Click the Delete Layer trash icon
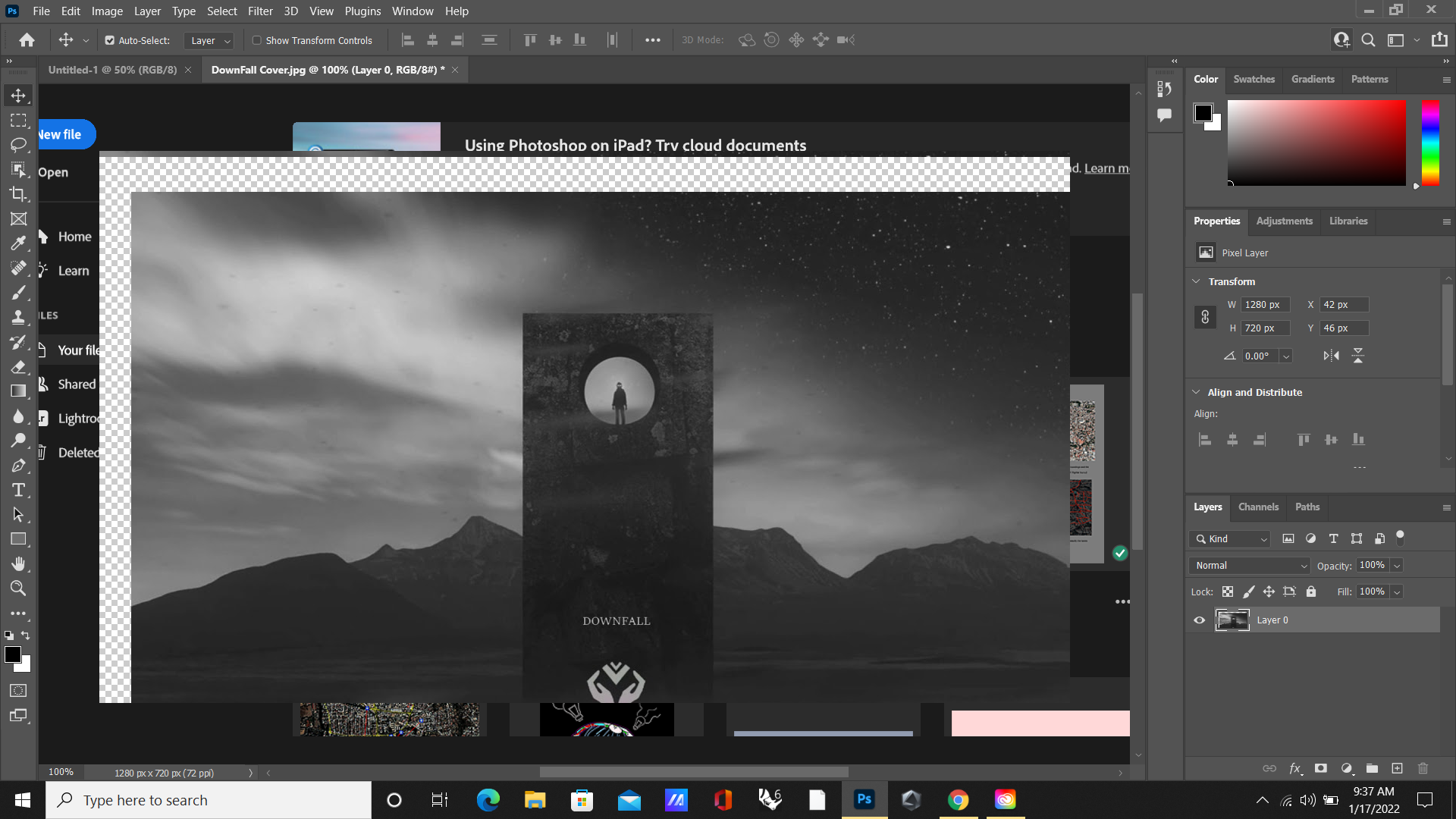The width and height of the screenshot is (1456, 819). [x=1422, y=768]
